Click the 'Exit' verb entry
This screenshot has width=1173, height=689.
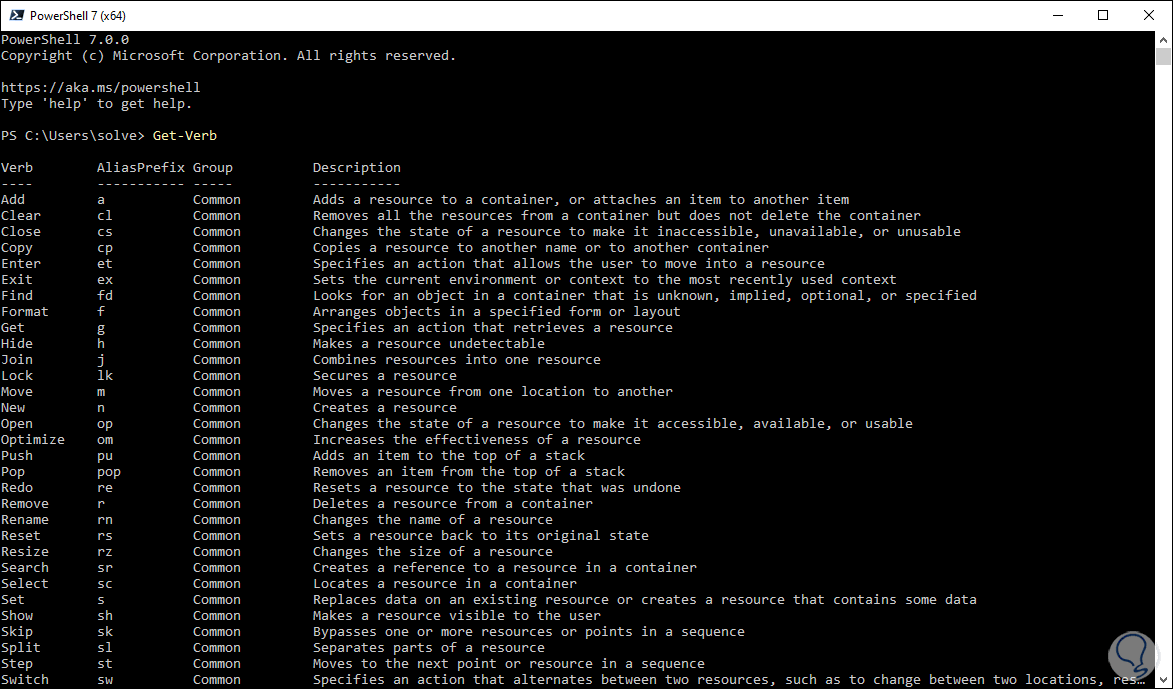click(x=16, y=280)
